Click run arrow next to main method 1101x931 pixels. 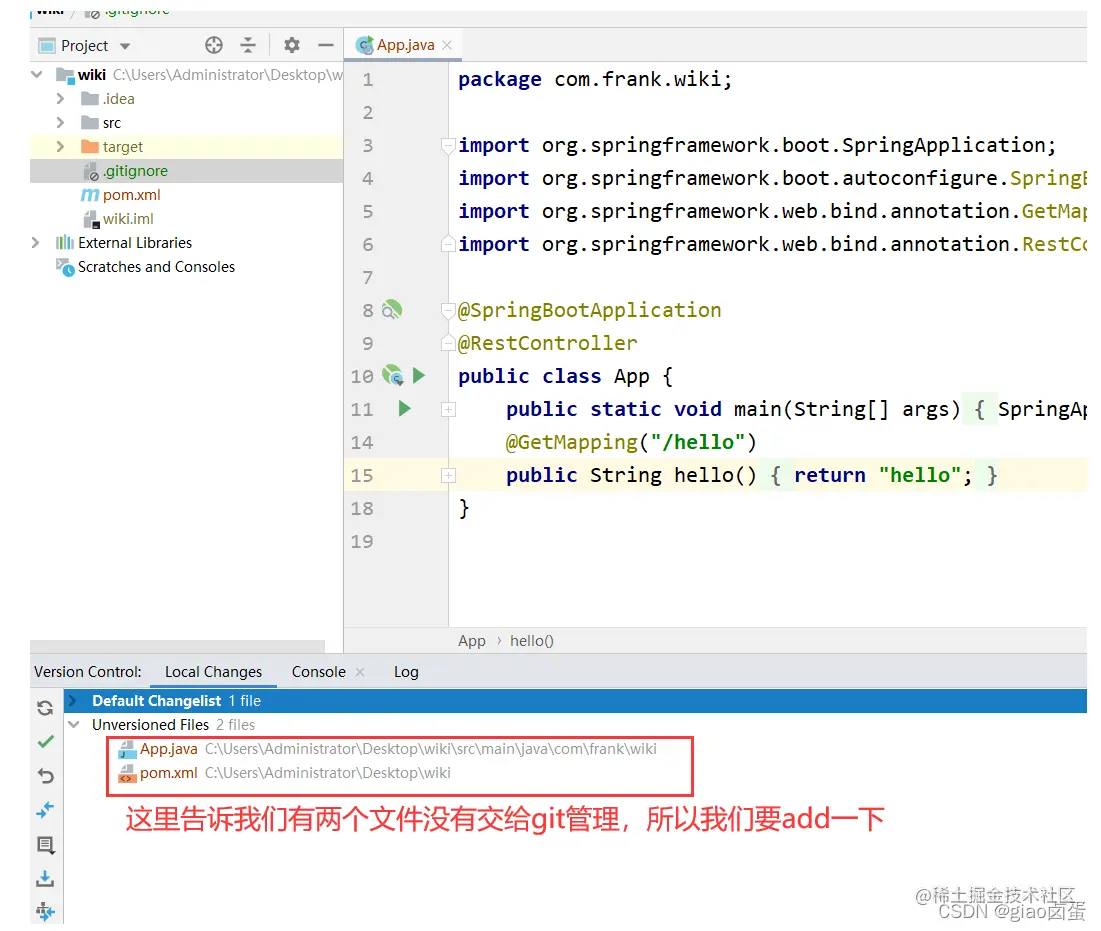[x=404, y=408]
